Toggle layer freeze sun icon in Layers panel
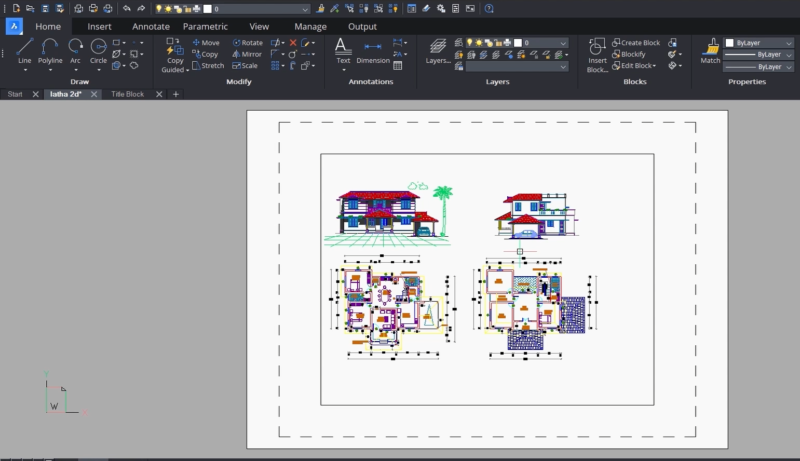 480,43
